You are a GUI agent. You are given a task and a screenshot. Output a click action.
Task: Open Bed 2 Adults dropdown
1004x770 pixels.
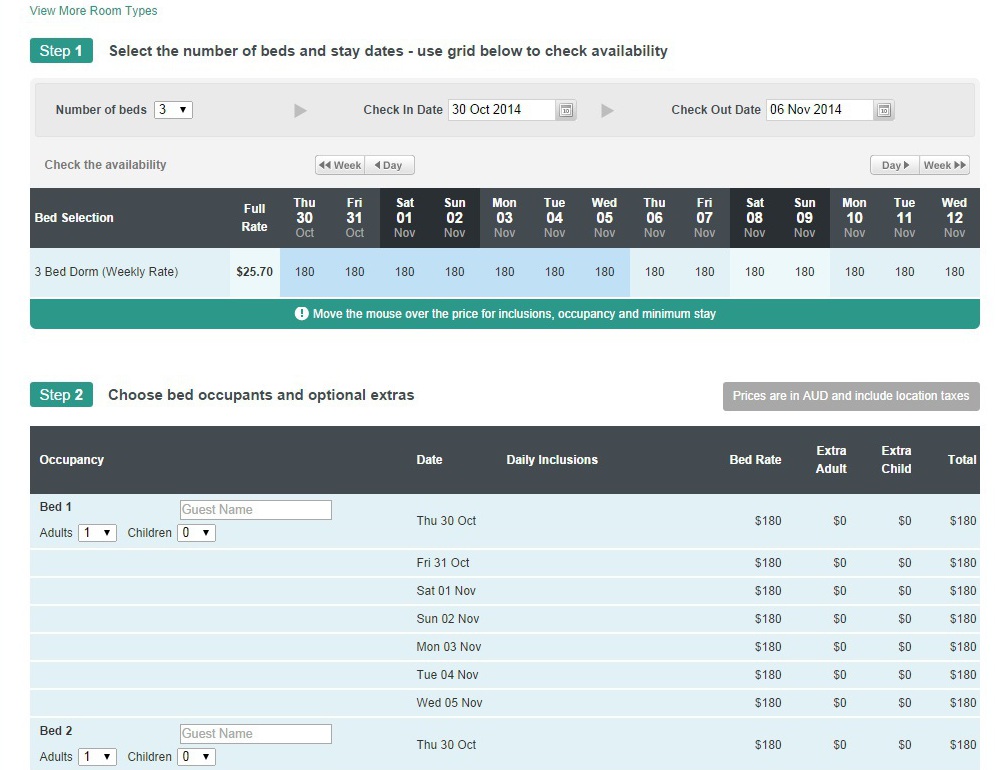[x=97, y=757]
